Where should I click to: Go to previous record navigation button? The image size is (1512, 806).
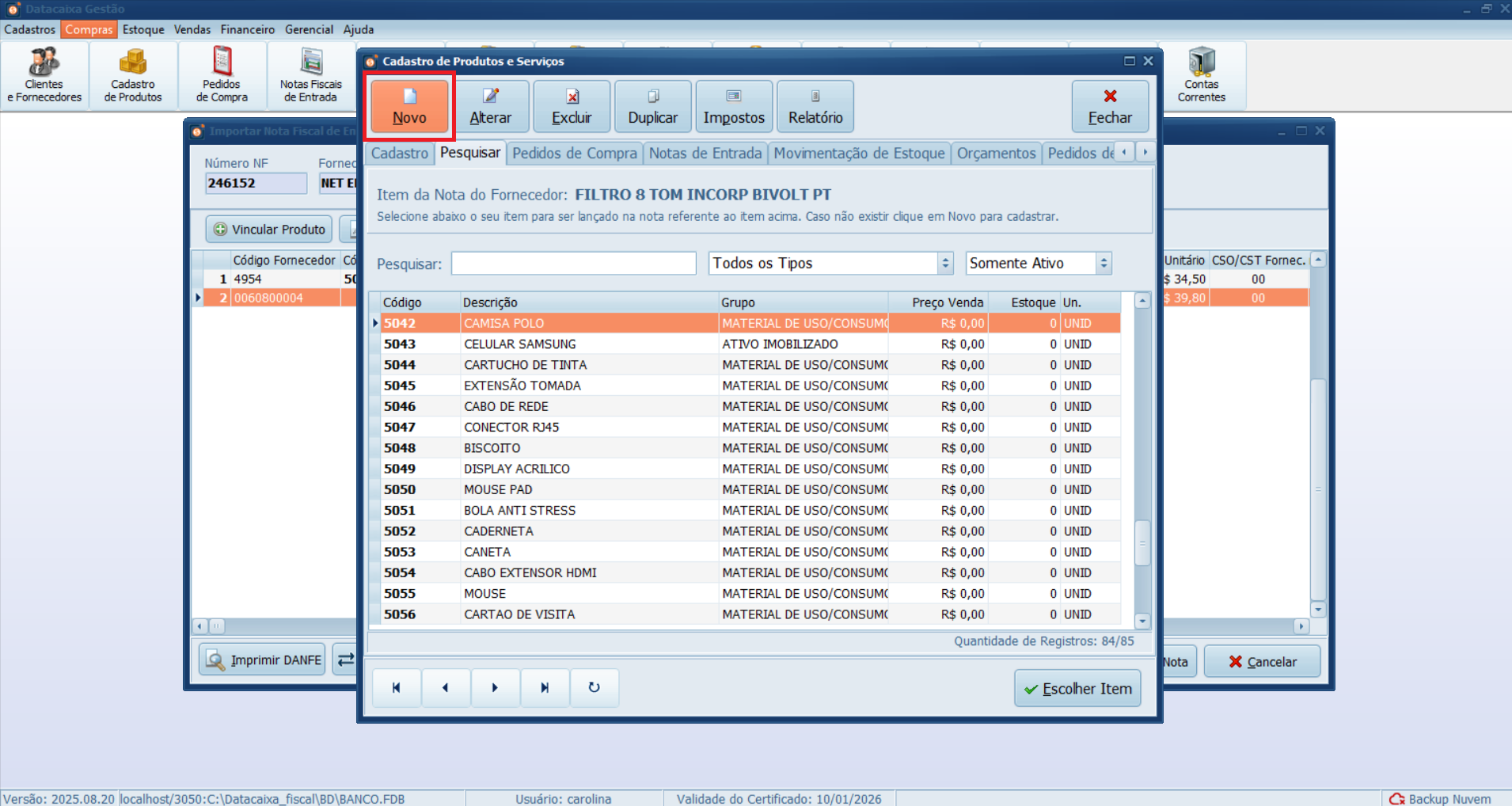[x=446, y=687]
